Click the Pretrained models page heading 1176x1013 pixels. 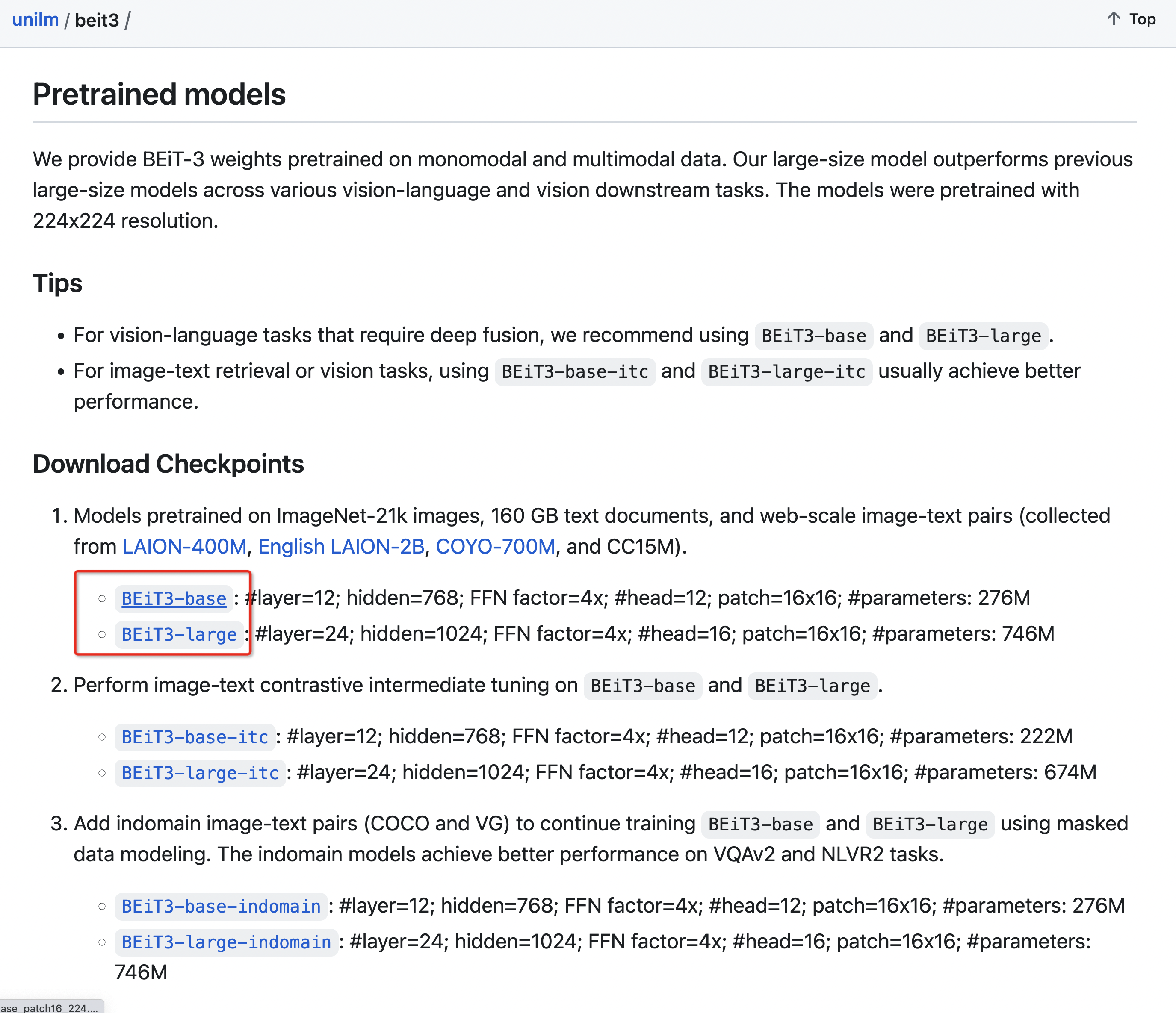click(160, 94)
